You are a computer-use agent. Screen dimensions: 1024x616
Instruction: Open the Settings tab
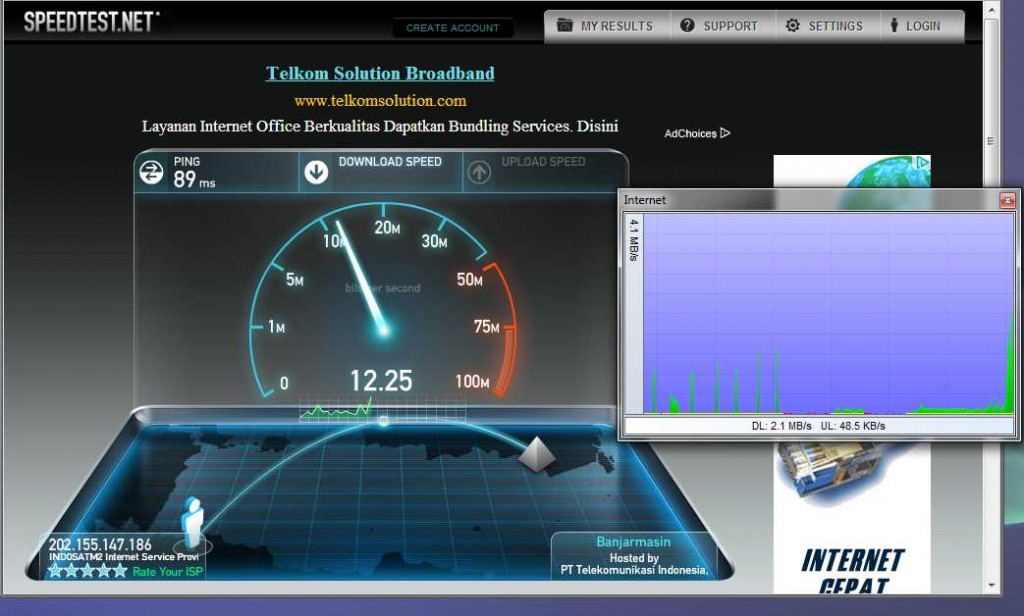click(x=828, y=26)
